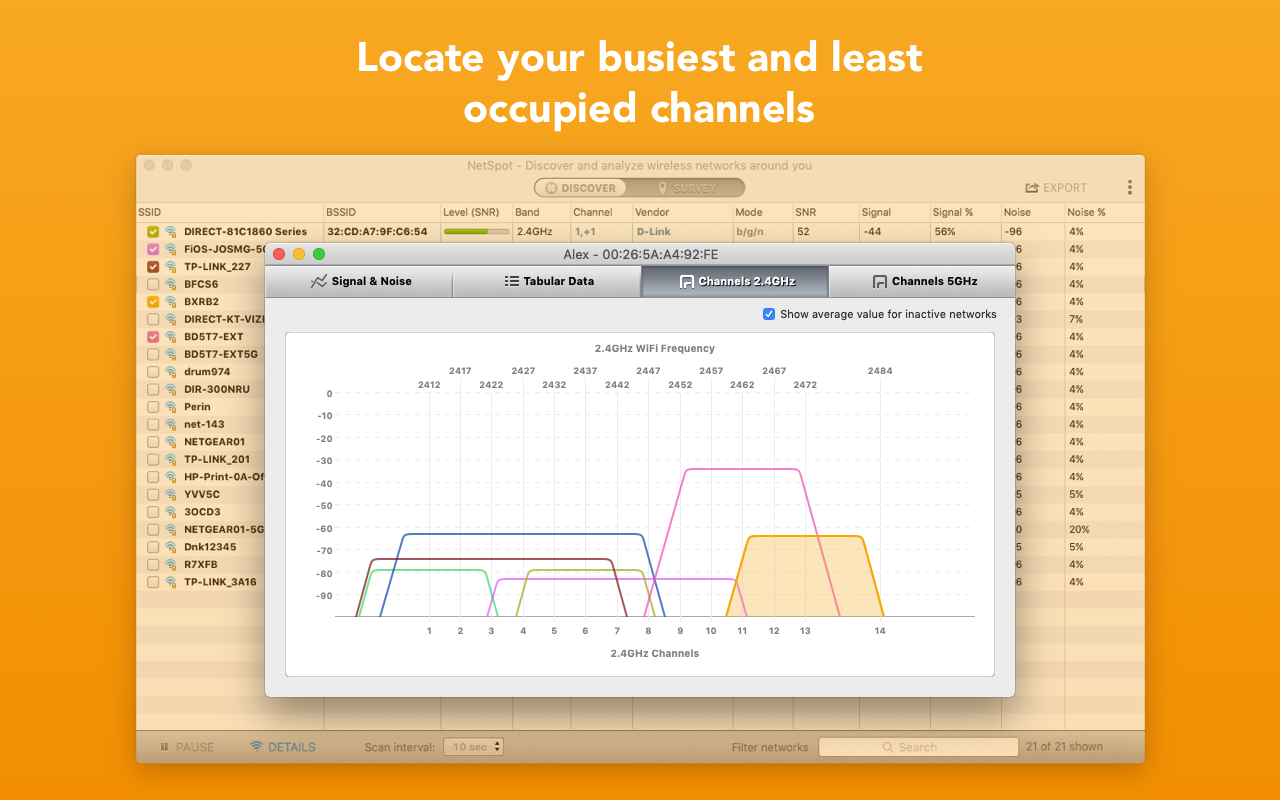The height and width of the screenshot is (800, 1280).
Task: Open the Tabular Data tab
Action: 547,282
